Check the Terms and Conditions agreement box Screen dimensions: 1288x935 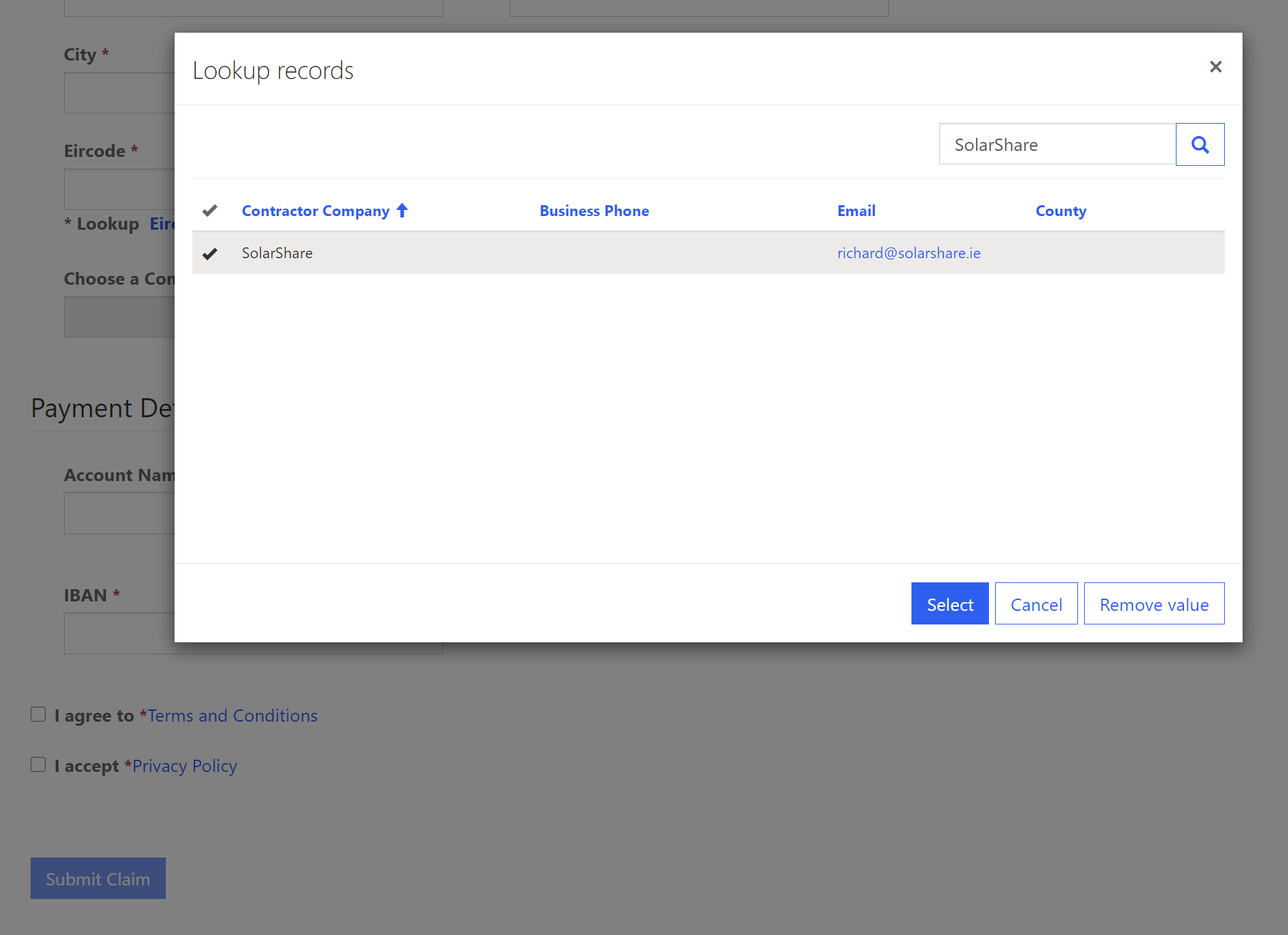click(x=38, y=715)
